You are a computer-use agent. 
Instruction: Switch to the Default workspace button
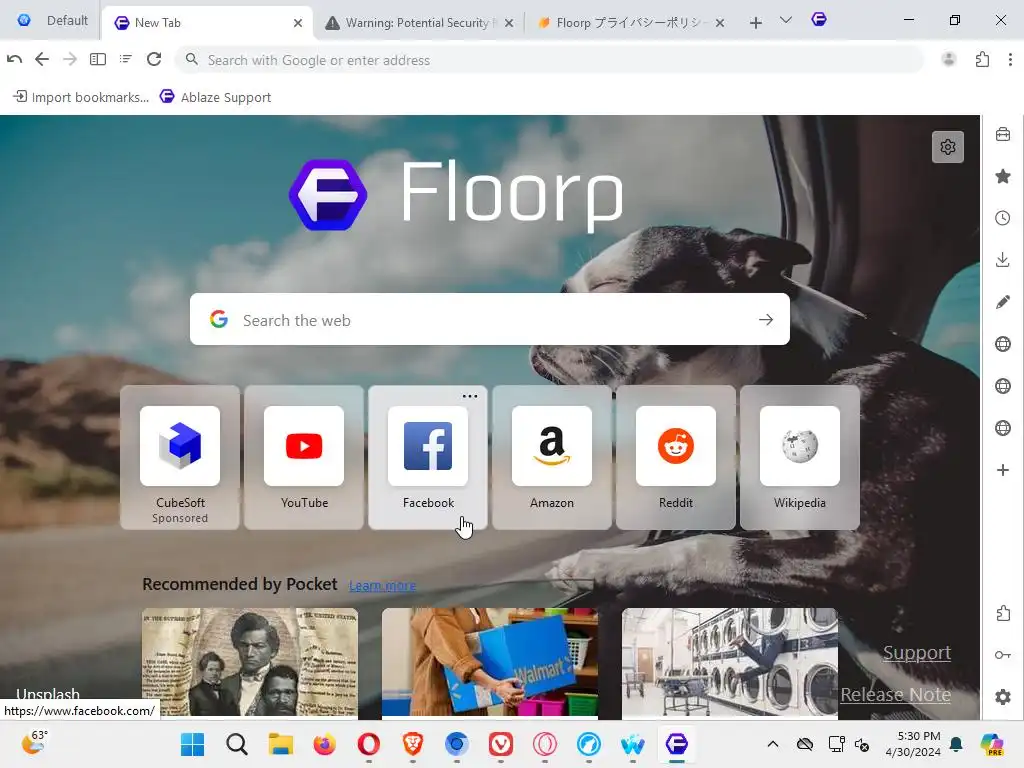52,21
